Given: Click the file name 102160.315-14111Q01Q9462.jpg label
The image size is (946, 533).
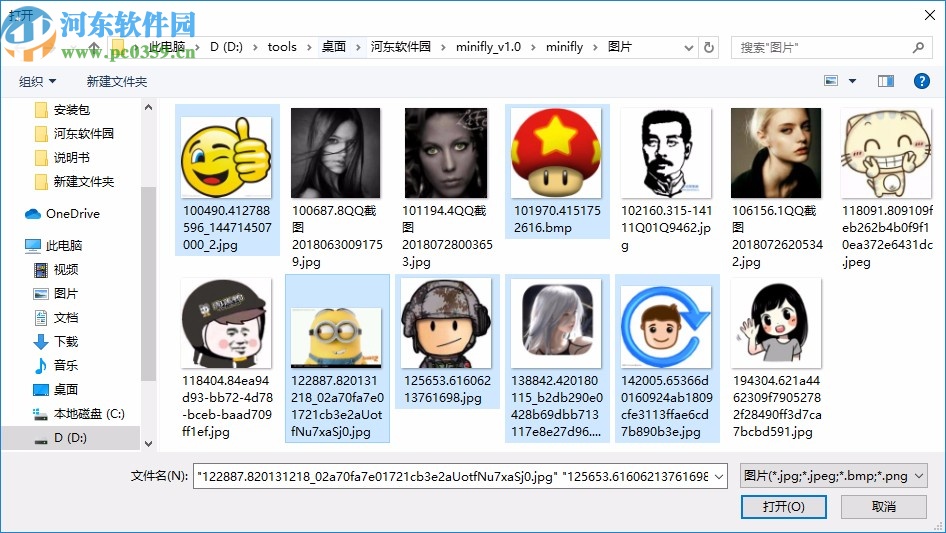Looking at the screenshot, I should pos(666,228).
